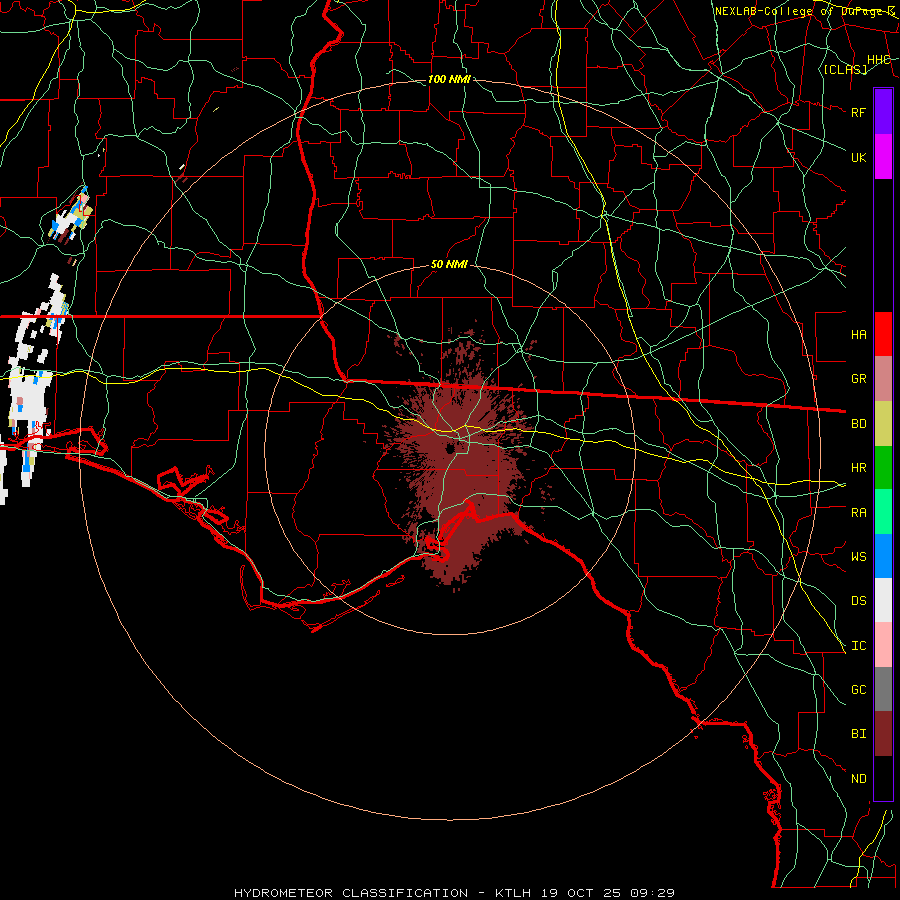Click the ND legend label
This screenshot has width=900, height=900.
[858, 779]
